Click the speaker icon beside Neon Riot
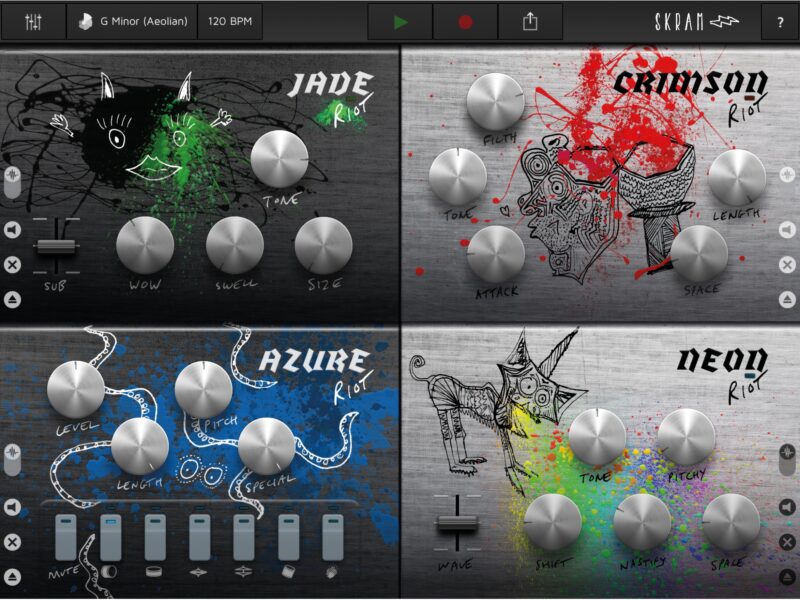This screenshot has height=600, width=800. pyautogui.click(x=788, y=507)
